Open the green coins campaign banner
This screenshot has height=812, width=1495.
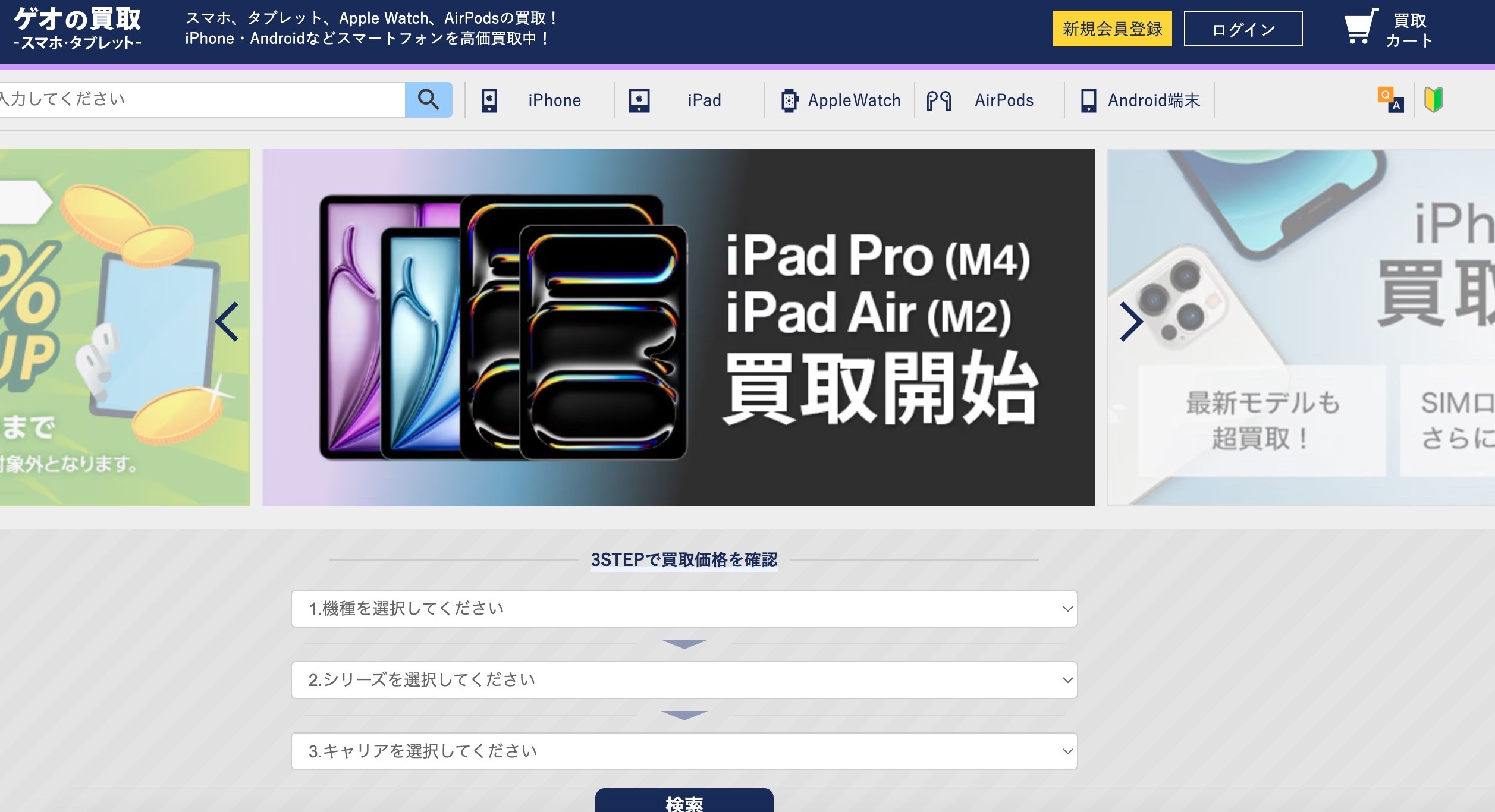click(x=125, y=328)
